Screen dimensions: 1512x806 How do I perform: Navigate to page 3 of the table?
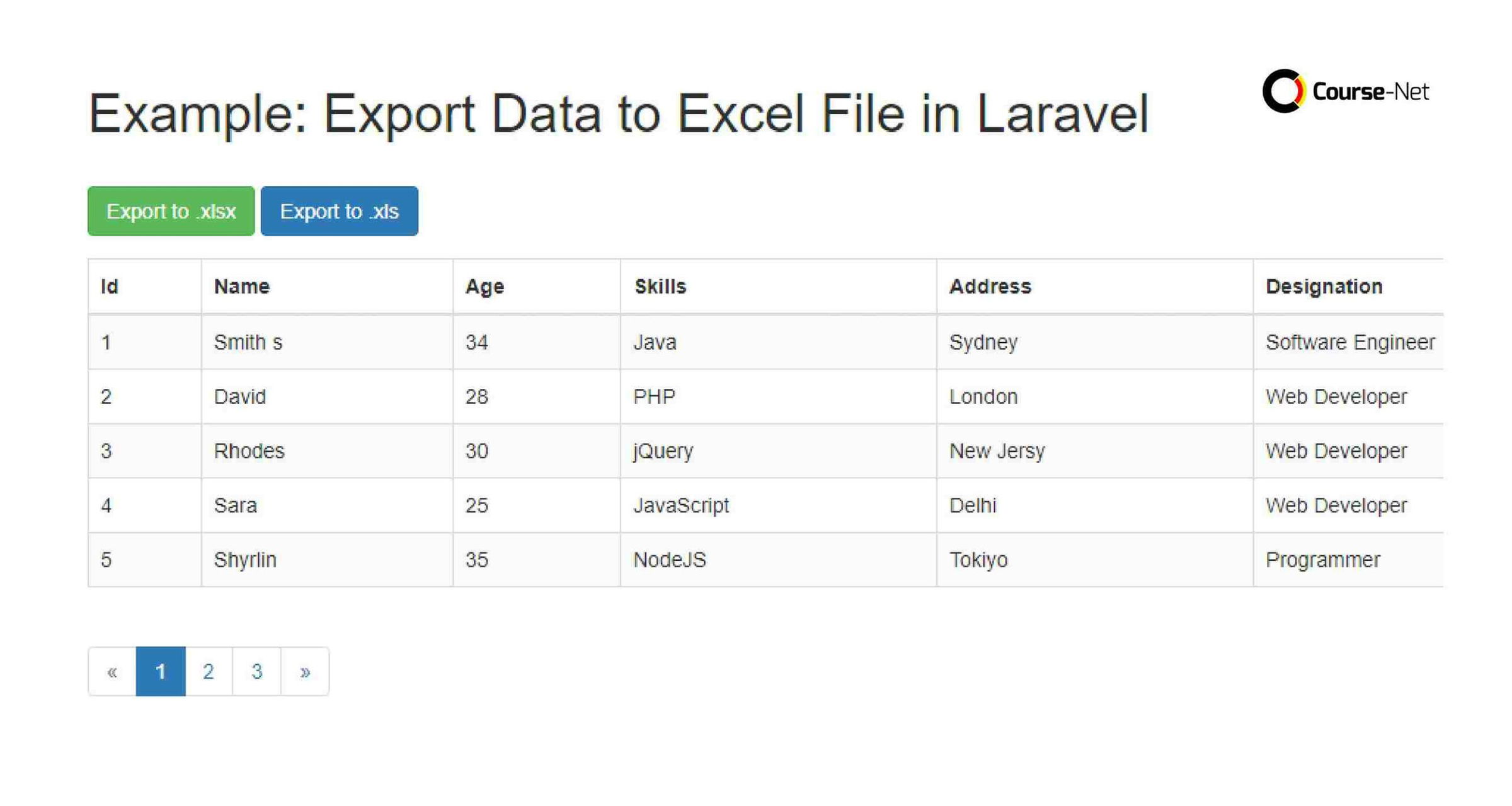tap(256, 671)
